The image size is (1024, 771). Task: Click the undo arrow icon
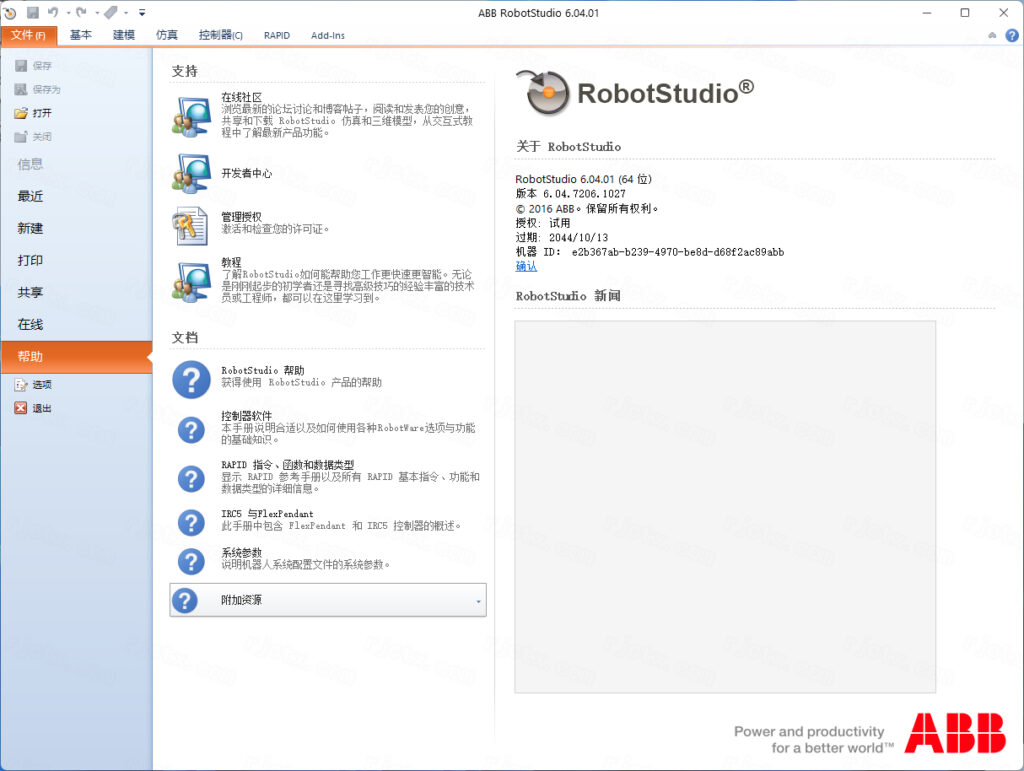[x=53, y=12]
